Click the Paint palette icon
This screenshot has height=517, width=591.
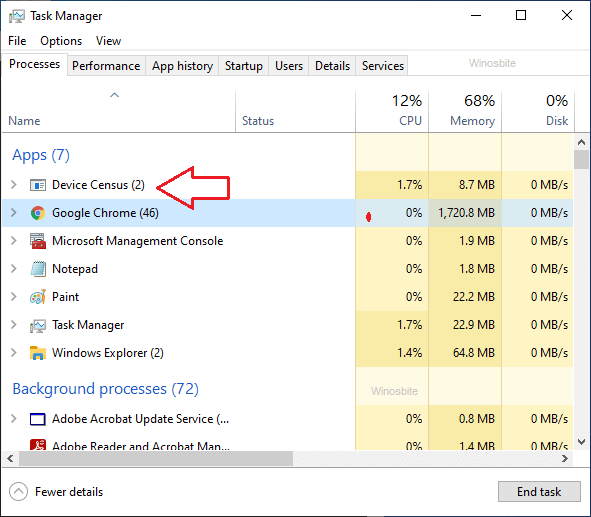coord(38,297)
